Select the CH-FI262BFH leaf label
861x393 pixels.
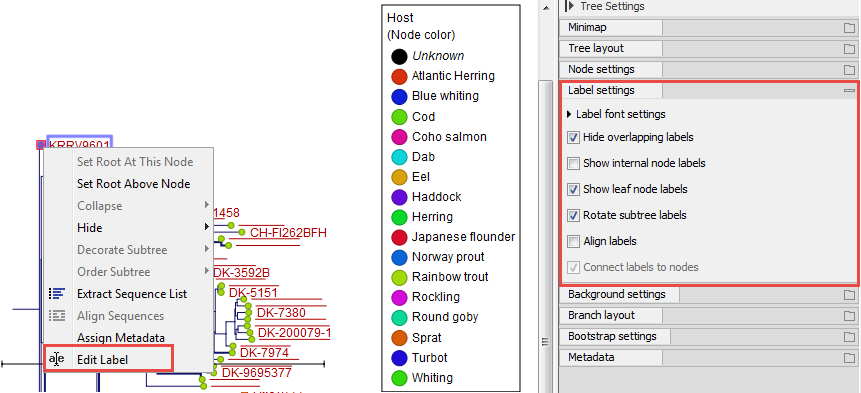(288, 233)
